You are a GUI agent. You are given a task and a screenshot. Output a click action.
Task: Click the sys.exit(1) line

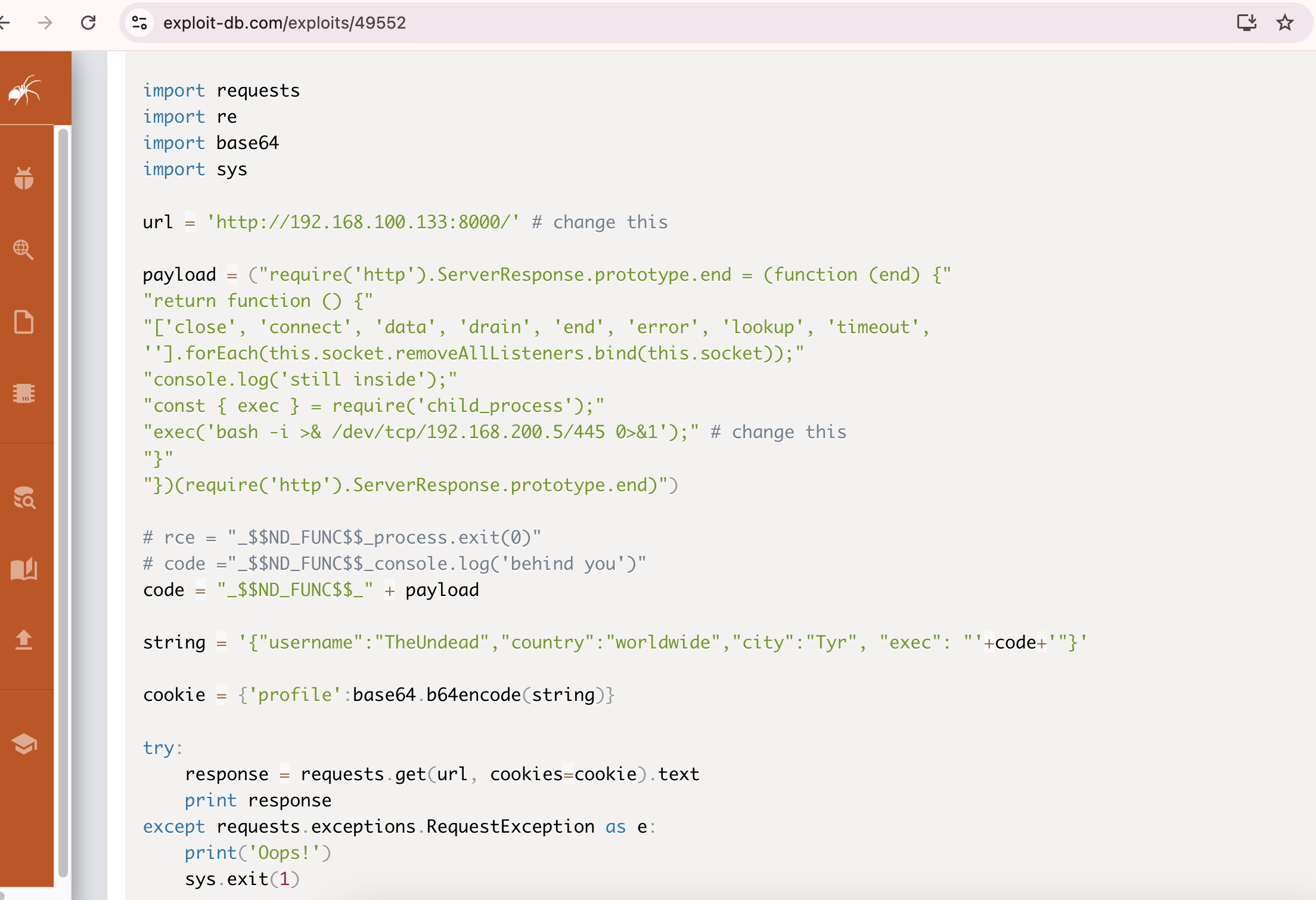pos(243,879)
